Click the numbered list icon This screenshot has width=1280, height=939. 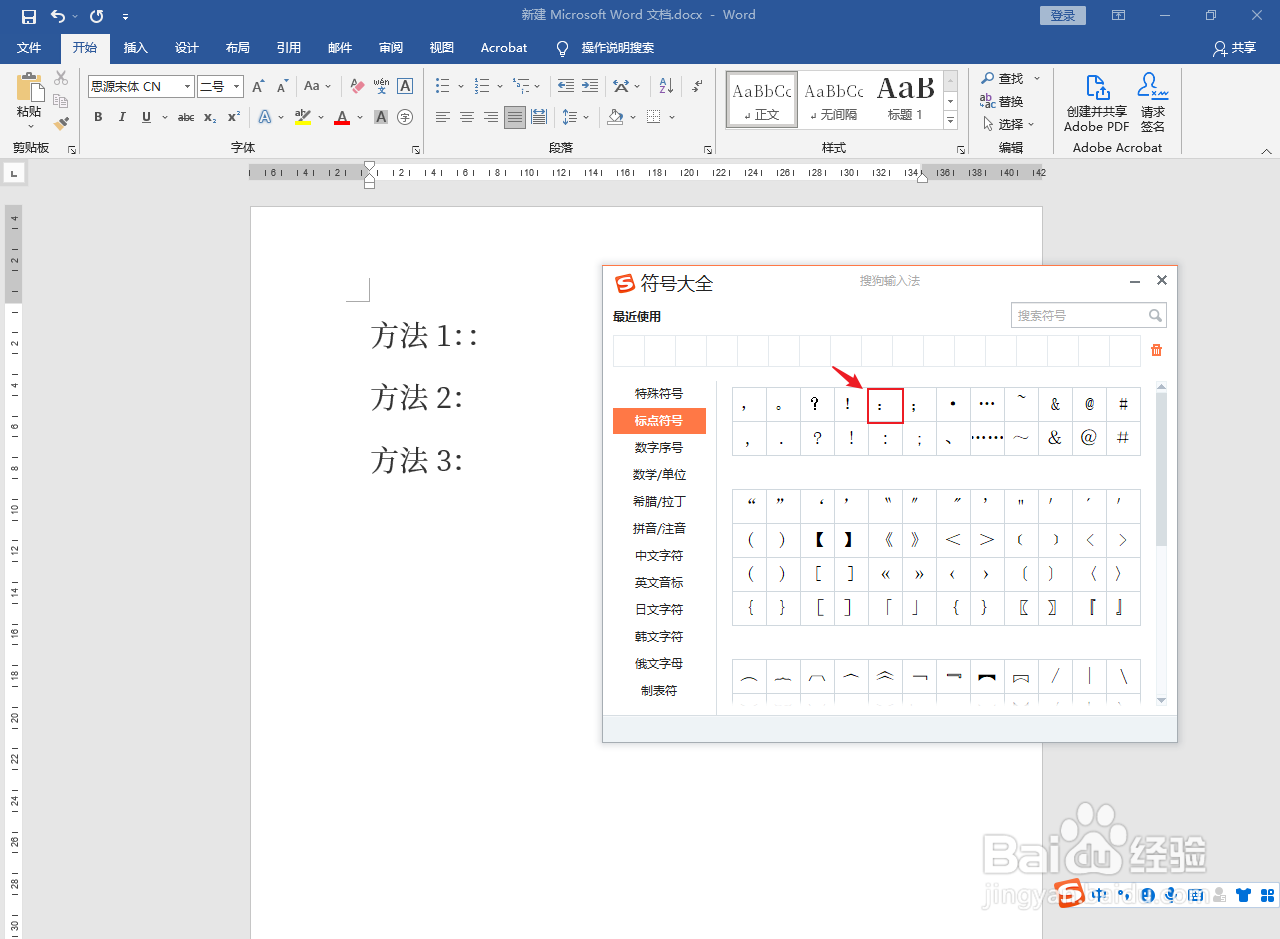pyautogui.click(x=481, y=85)
